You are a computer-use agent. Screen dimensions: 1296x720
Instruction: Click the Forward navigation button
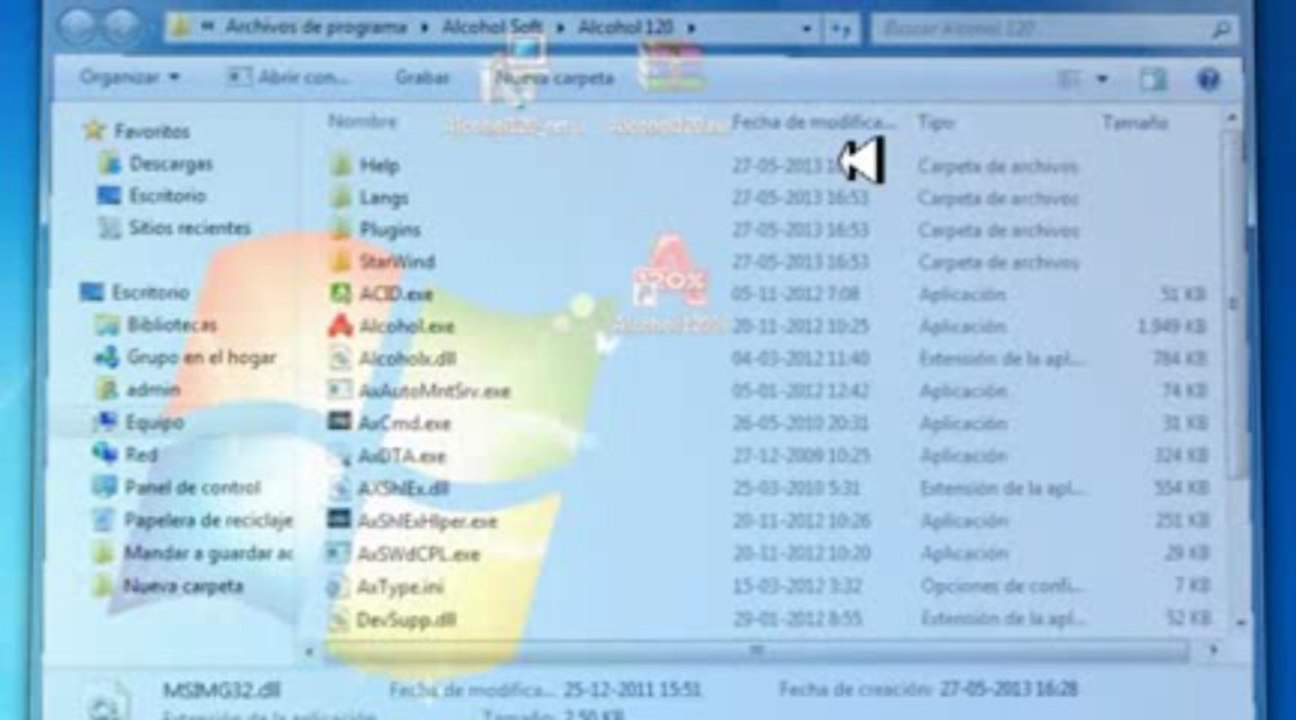123,27
